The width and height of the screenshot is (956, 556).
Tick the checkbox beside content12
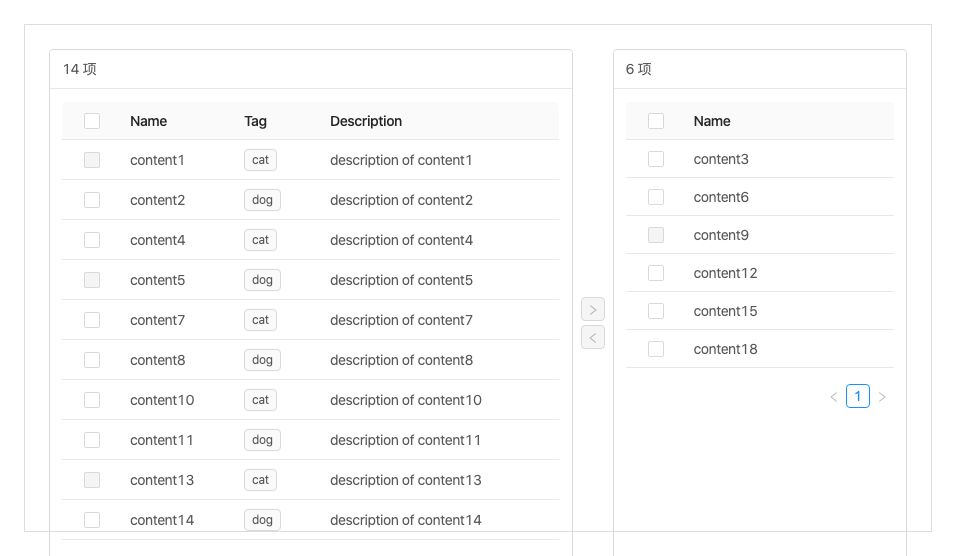pos(656,273)
